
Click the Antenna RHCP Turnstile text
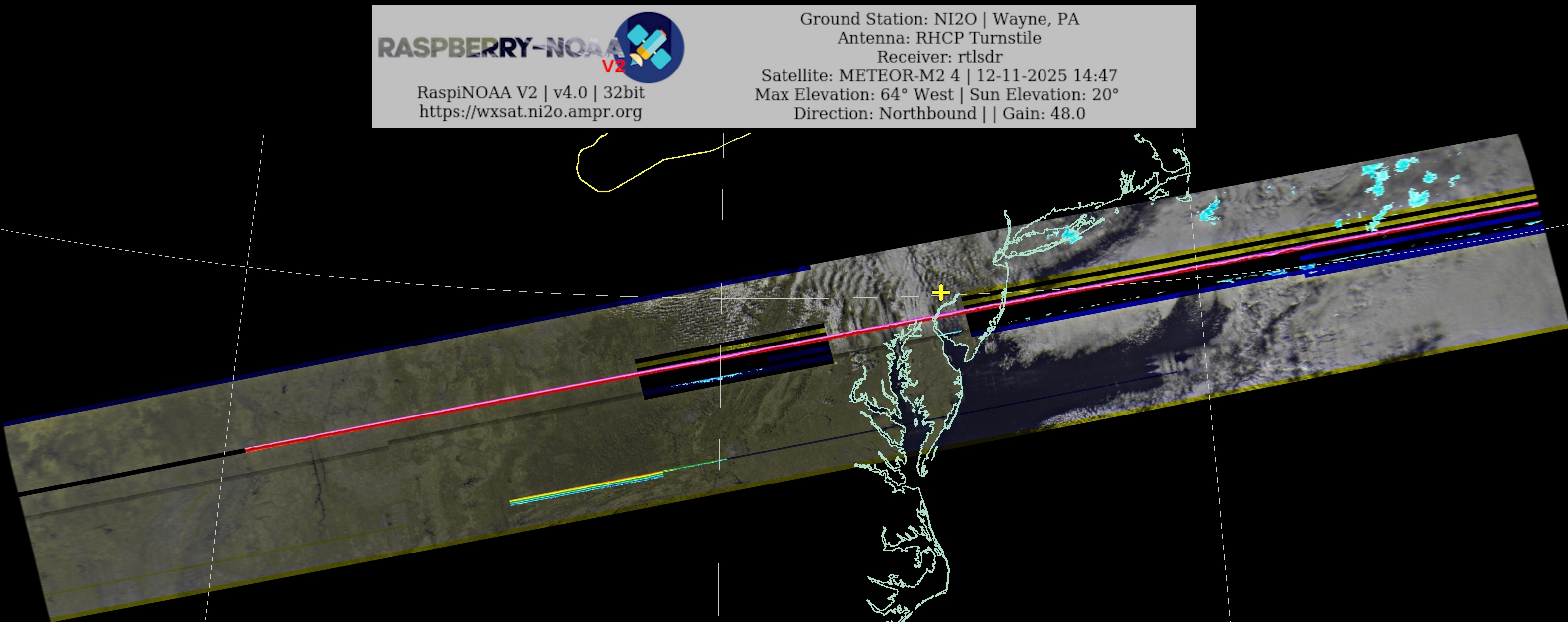coord(939,38)
